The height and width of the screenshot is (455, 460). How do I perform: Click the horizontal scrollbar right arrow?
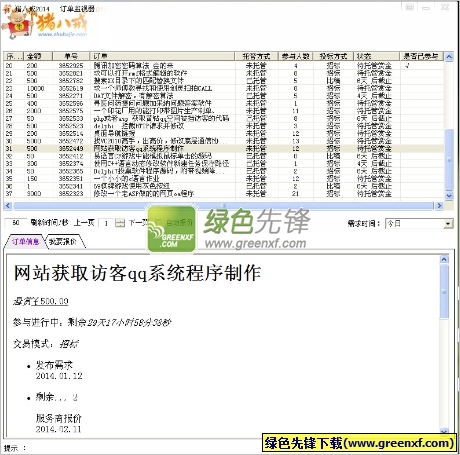(x=439, y=206)
